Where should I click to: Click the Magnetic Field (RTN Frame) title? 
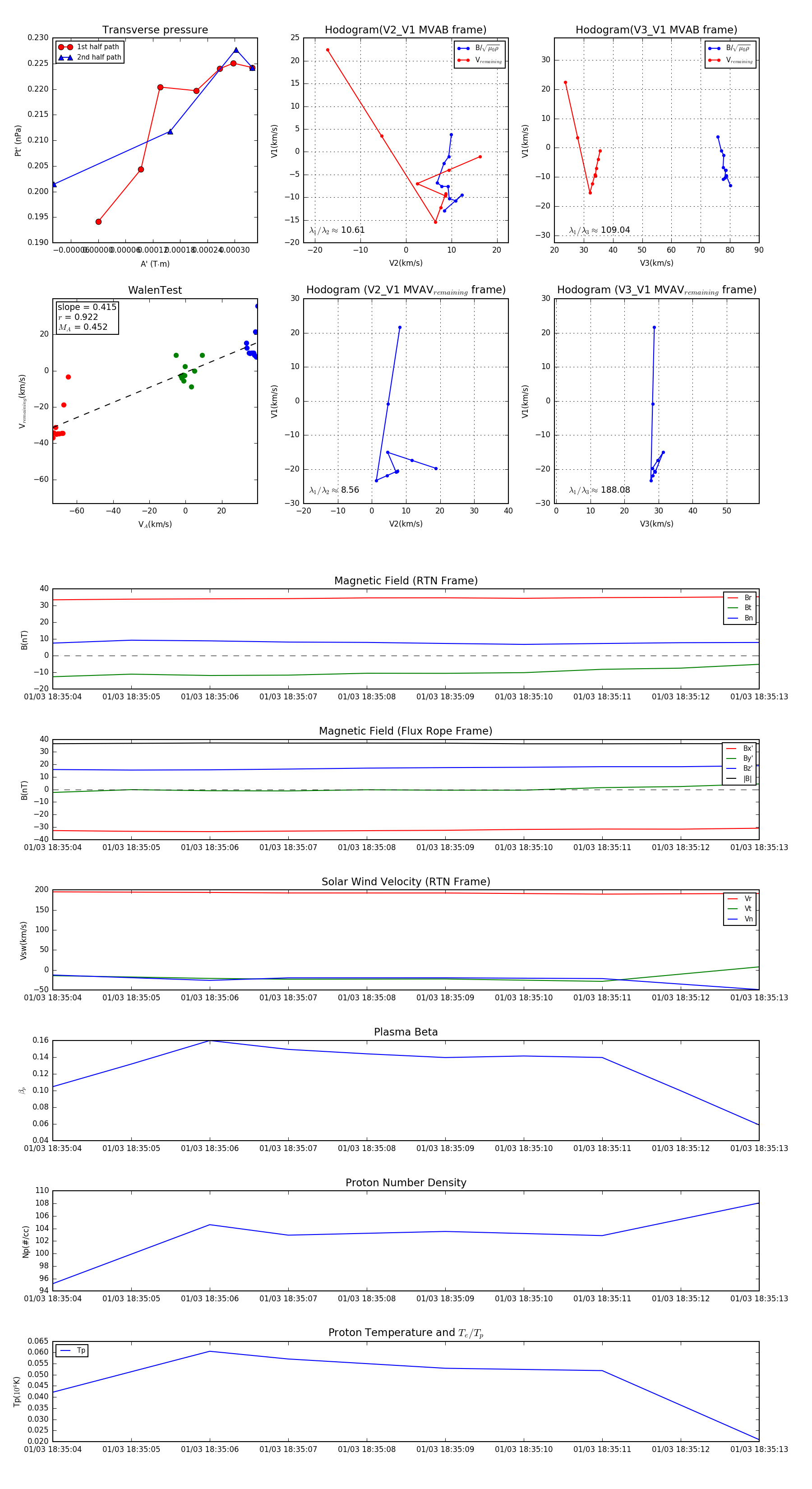[406, 580]
